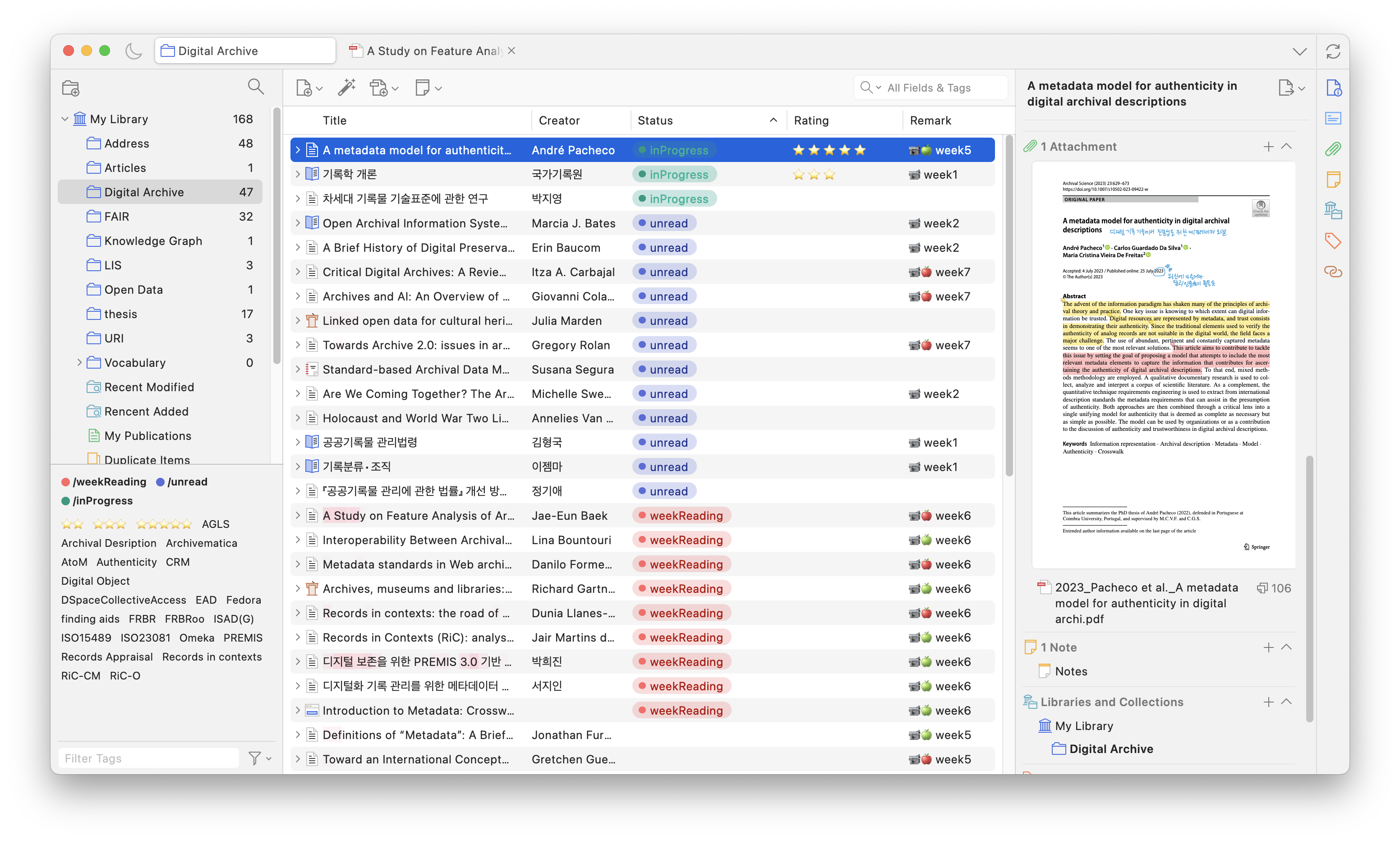The image size is (1400, 841).
Task: Collapse the Note section chevron
Action: 1286,647
